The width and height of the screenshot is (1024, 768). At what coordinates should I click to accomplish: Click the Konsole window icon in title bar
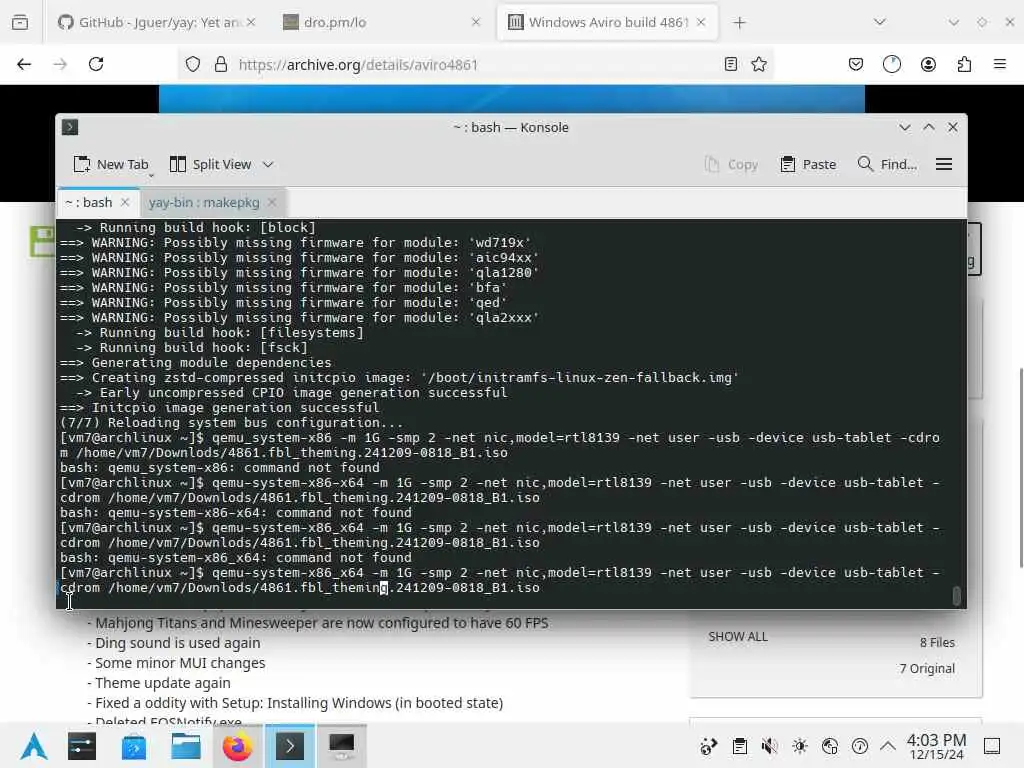(x=70, y=127)
